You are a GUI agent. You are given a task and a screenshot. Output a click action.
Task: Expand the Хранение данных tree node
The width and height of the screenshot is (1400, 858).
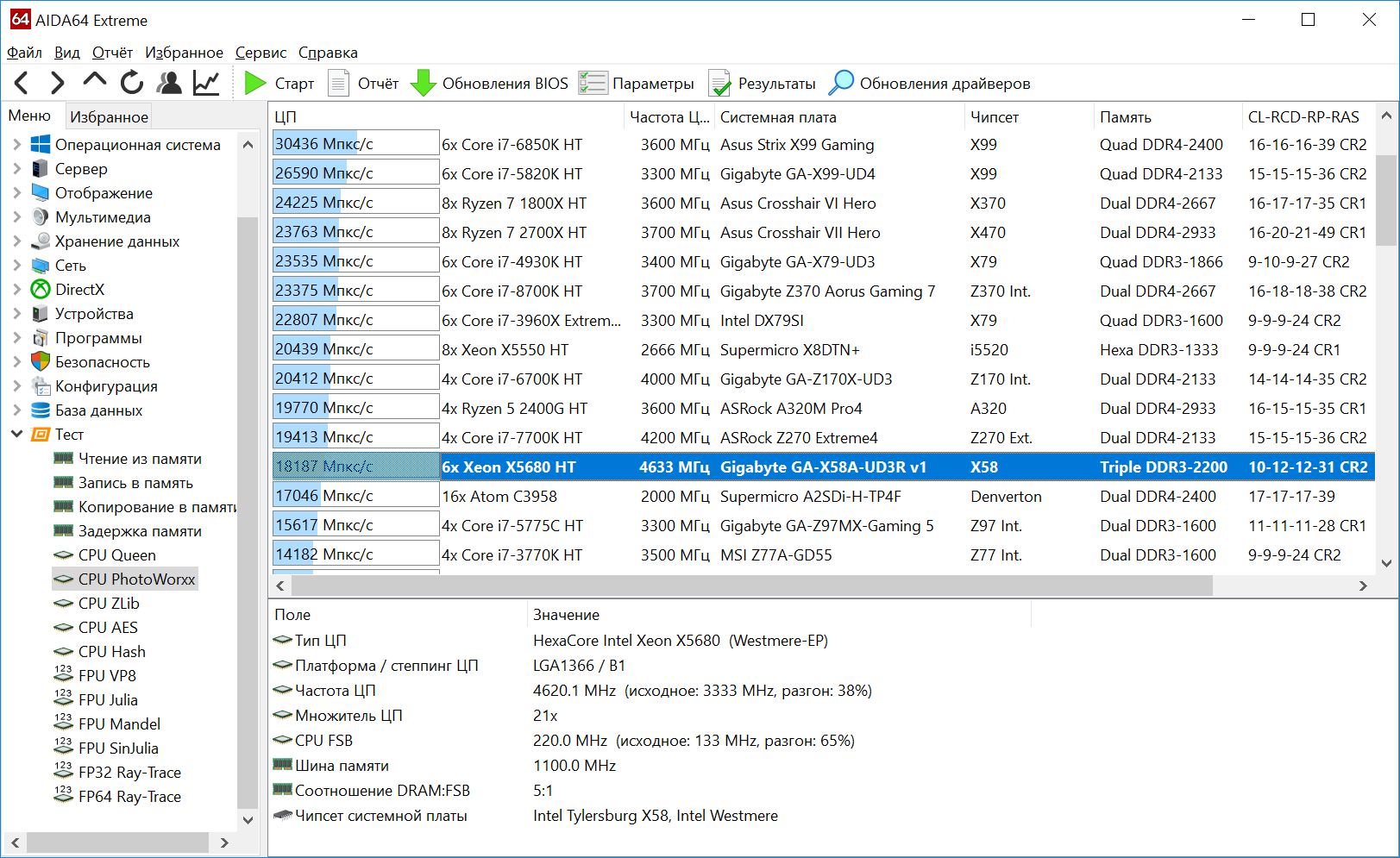(16, 241)
